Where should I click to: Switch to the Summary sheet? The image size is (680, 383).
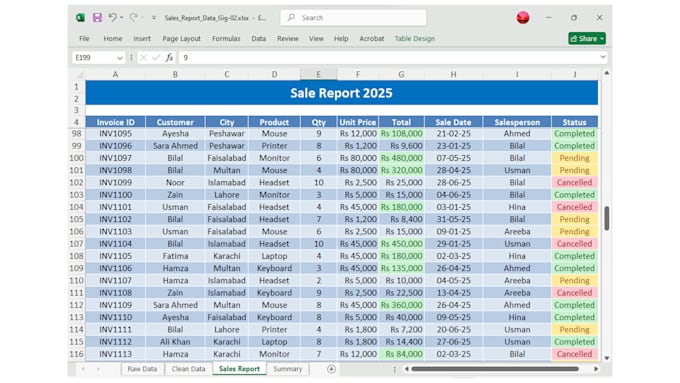tap(288, 369)
